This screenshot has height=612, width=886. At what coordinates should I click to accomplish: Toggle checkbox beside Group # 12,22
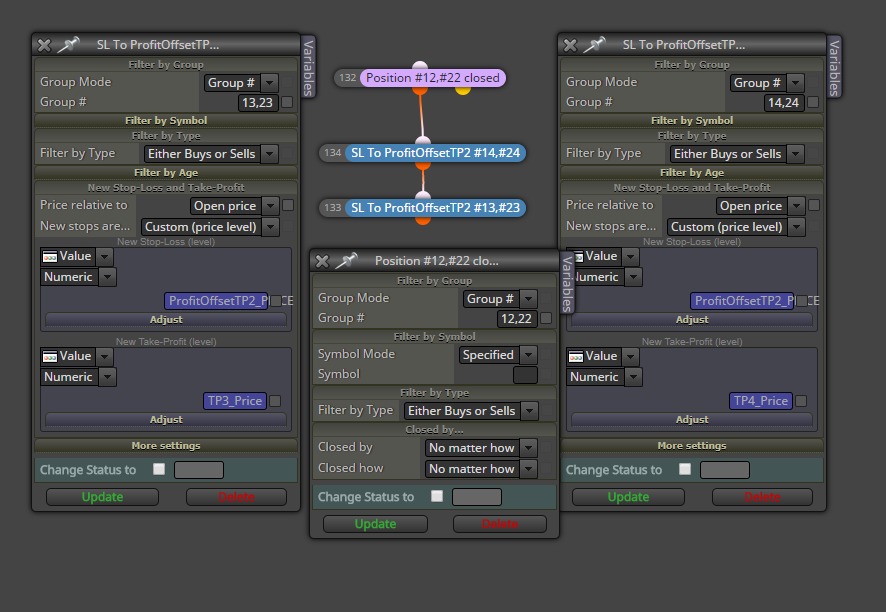point(546,318)
